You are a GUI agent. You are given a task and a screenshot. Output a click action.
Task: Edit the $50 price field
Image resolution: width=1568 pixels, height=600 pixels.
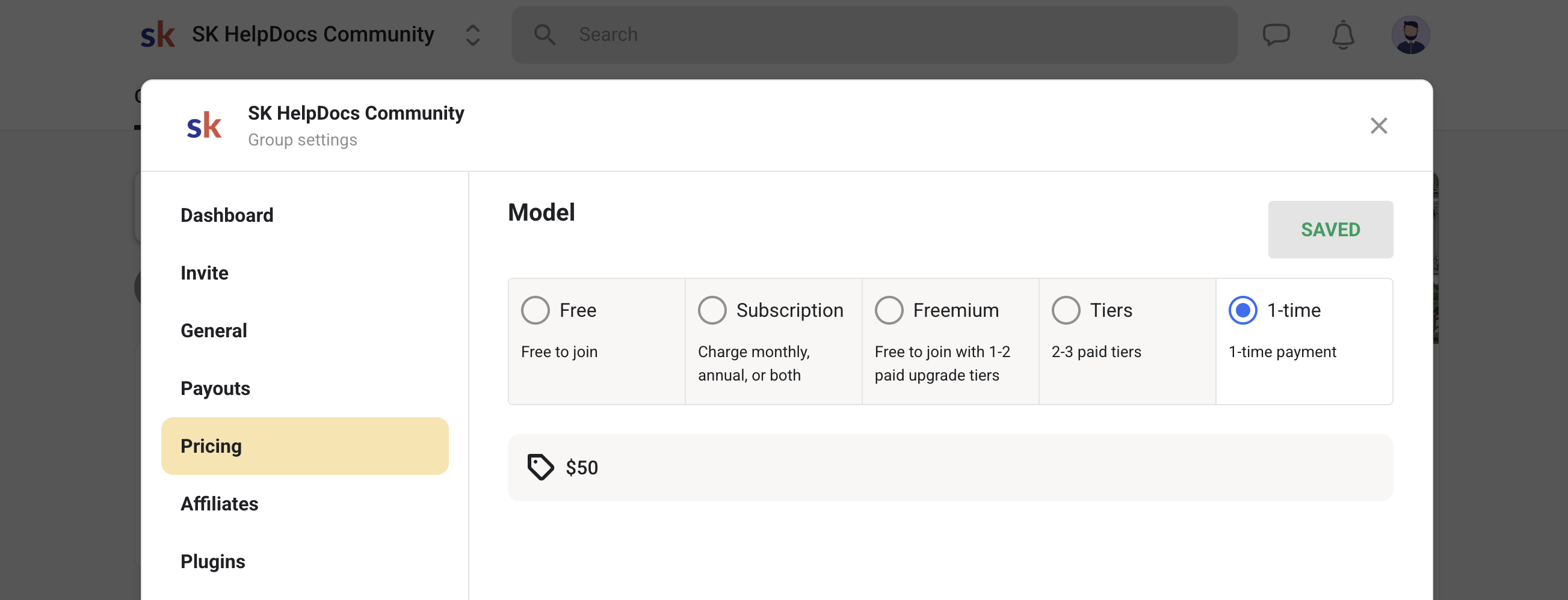pyautogui.click(x=949, y=468)
